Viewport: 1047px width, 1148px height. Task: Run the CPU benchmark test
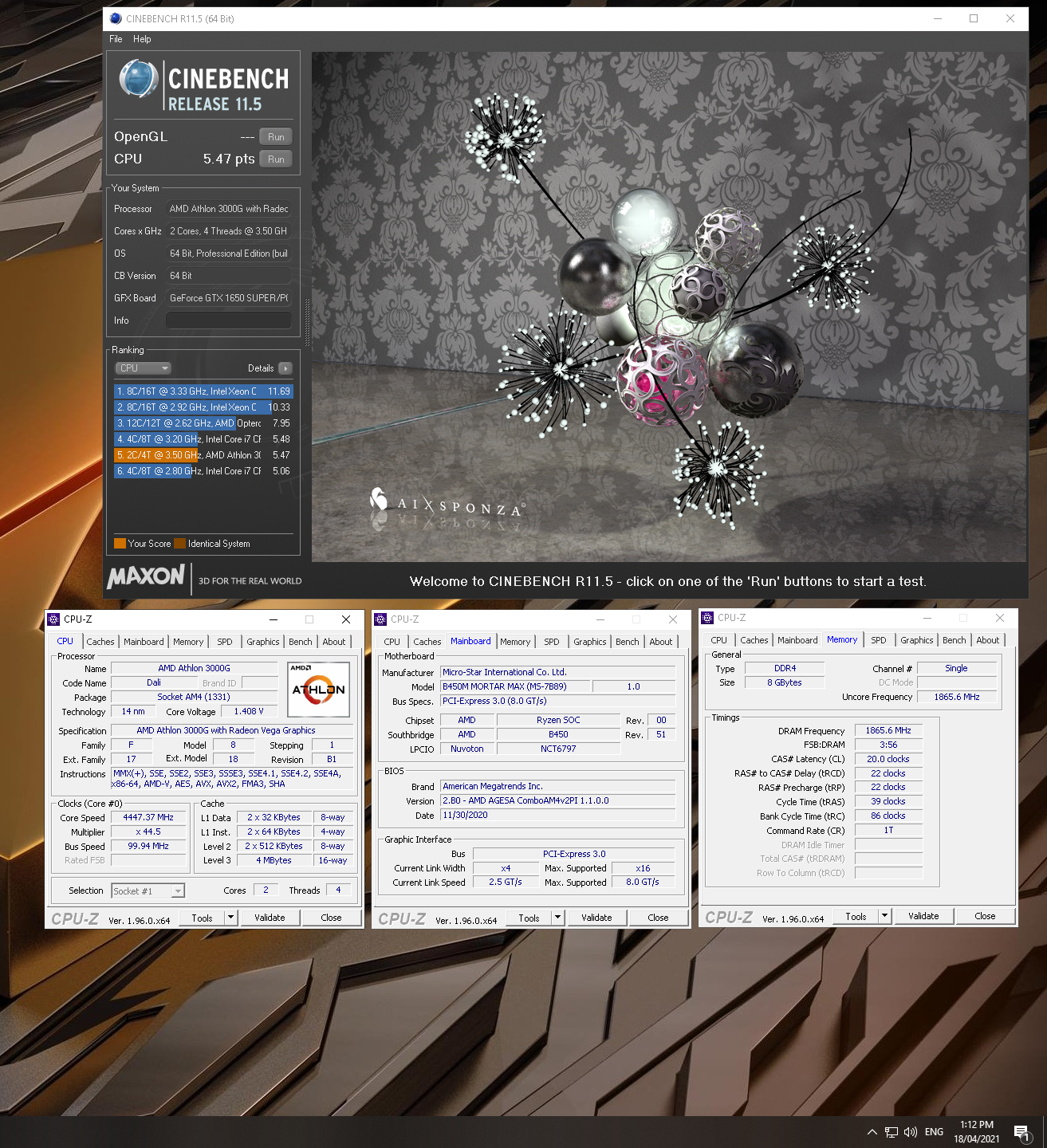pos(276,159)
